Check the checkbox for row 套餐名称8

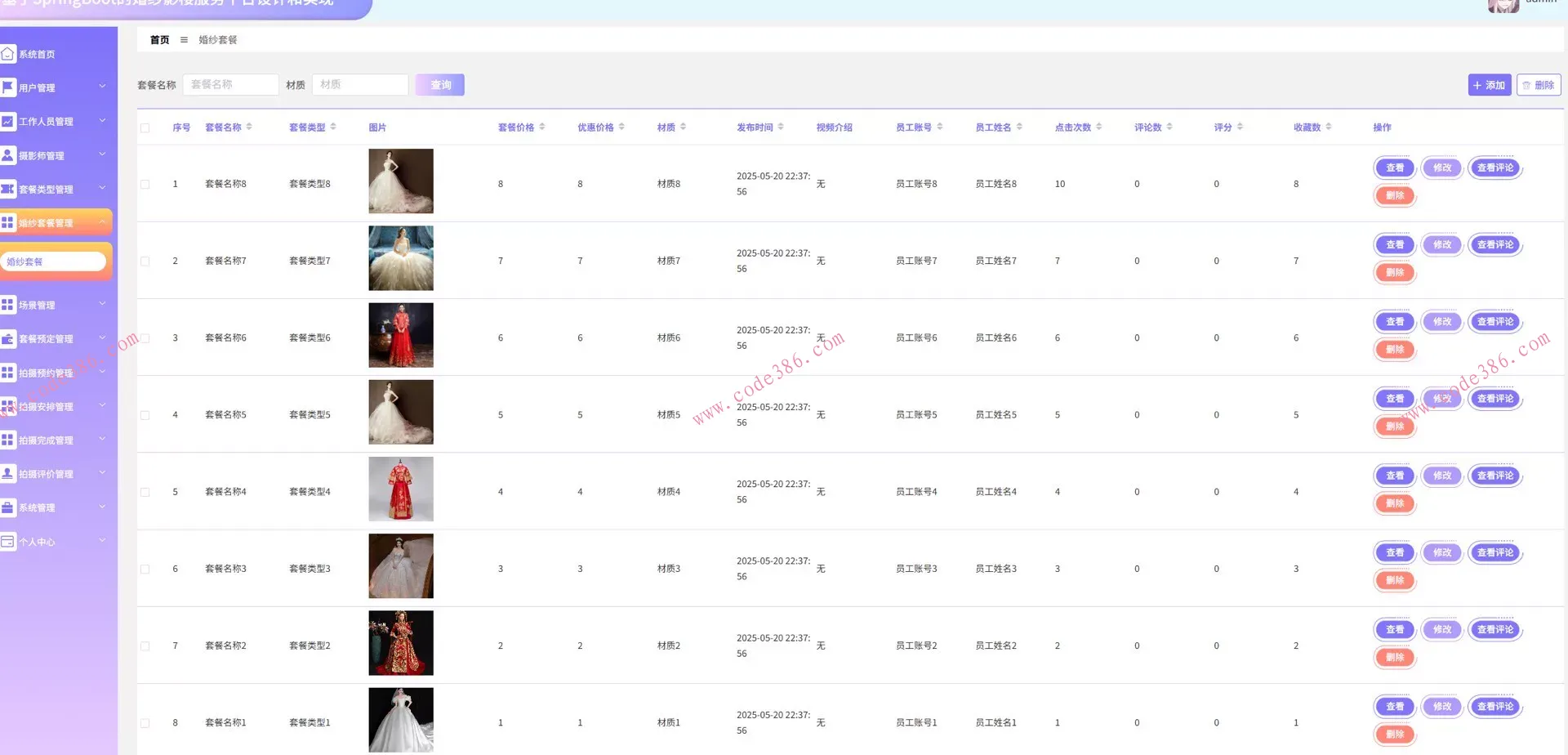point(145,184)
